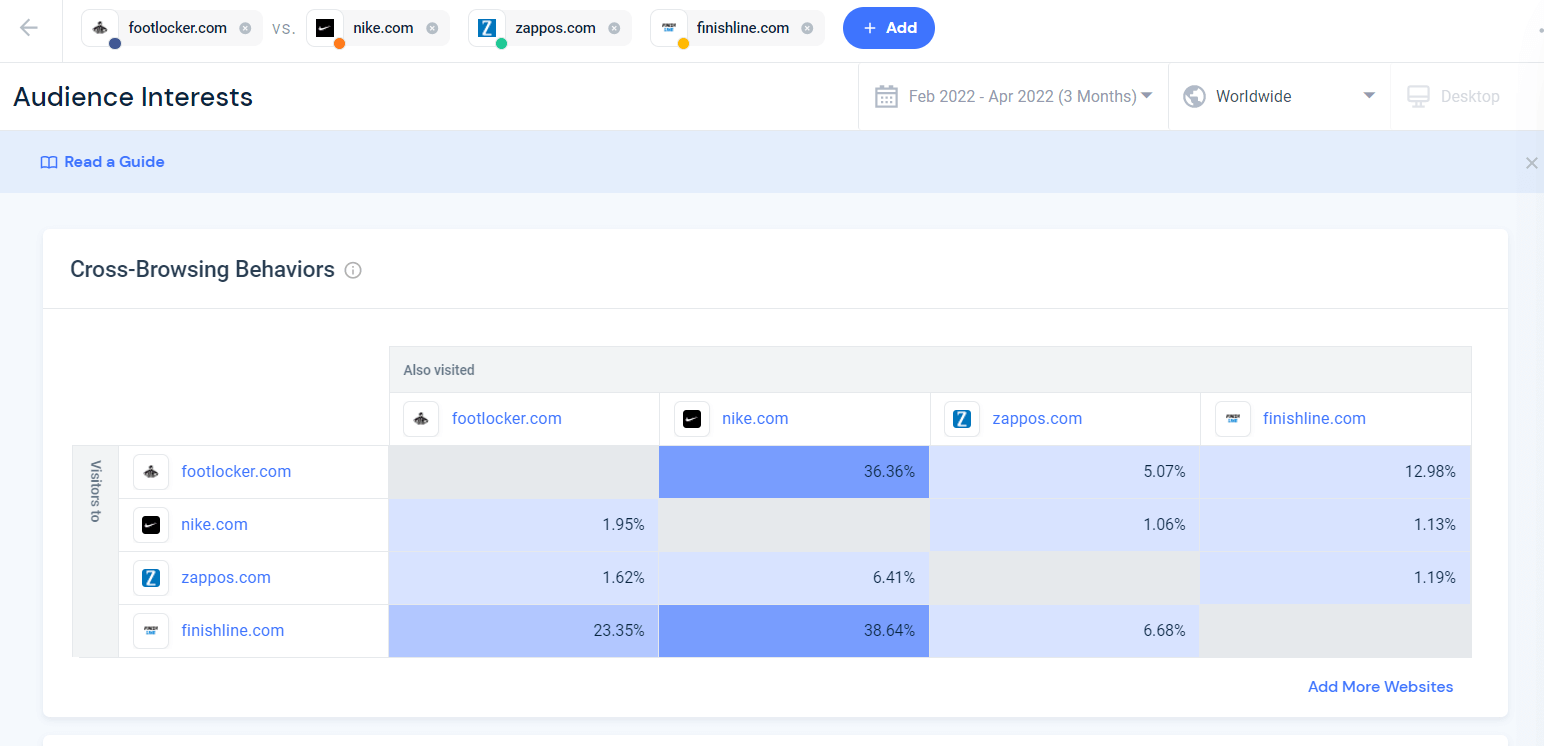Open nike.com link in the column header
Image resolution: width=1544 pixels, height=746 pixels.
(x=755, y=419)
